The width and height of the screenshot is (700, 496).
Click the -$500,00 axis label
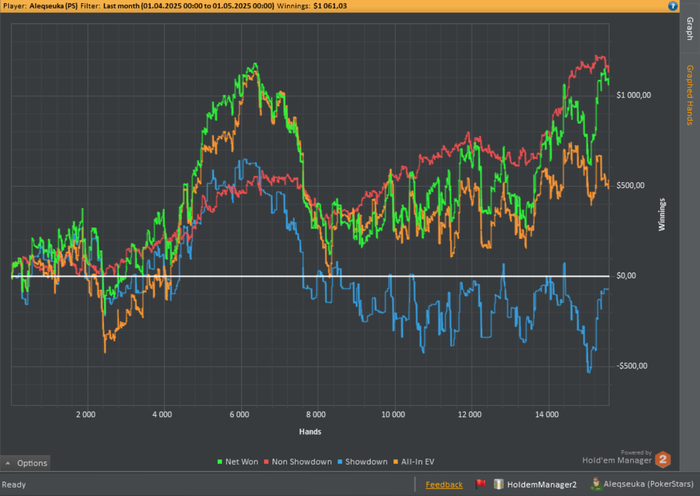click(632, 366)
